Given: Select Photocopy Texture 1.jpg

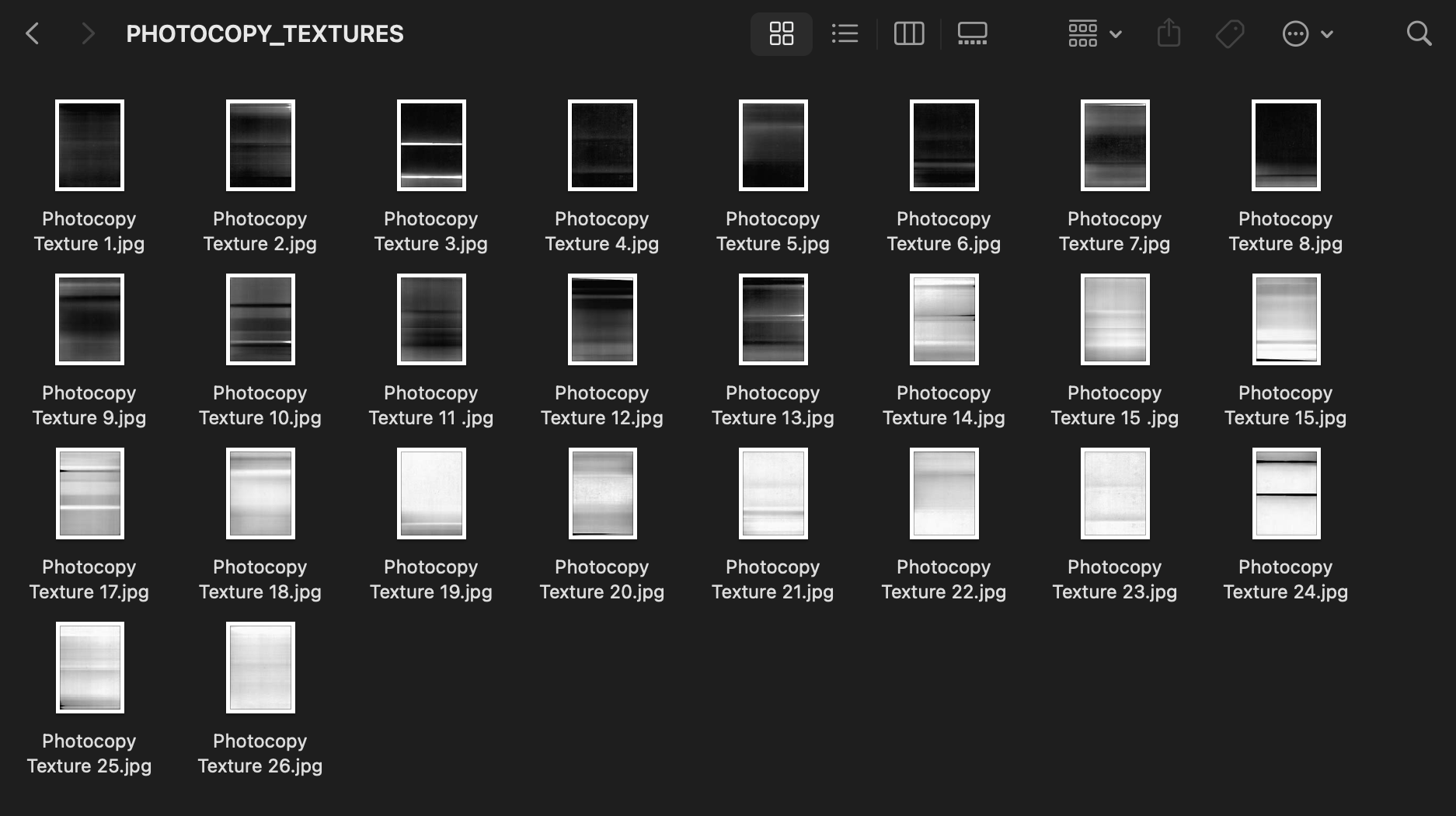Looking at the screenshot, I should [x=89, y=145].
